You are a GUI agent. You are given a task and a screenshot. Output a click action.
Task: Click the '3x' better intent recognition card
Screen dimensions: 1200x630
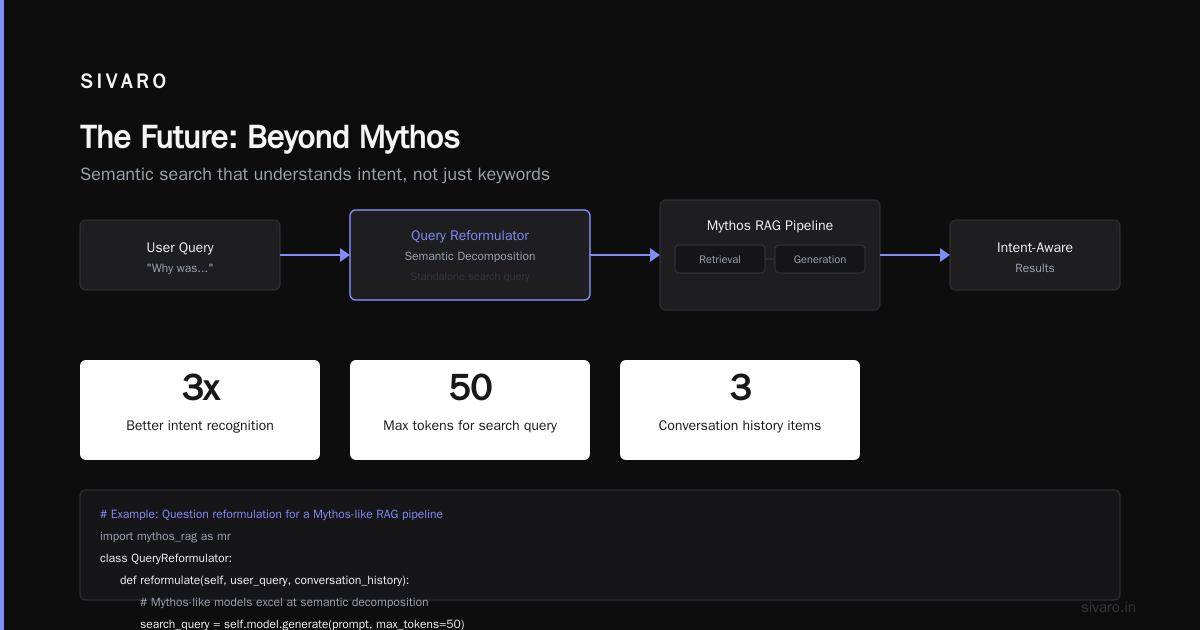(x=200, y=410)
